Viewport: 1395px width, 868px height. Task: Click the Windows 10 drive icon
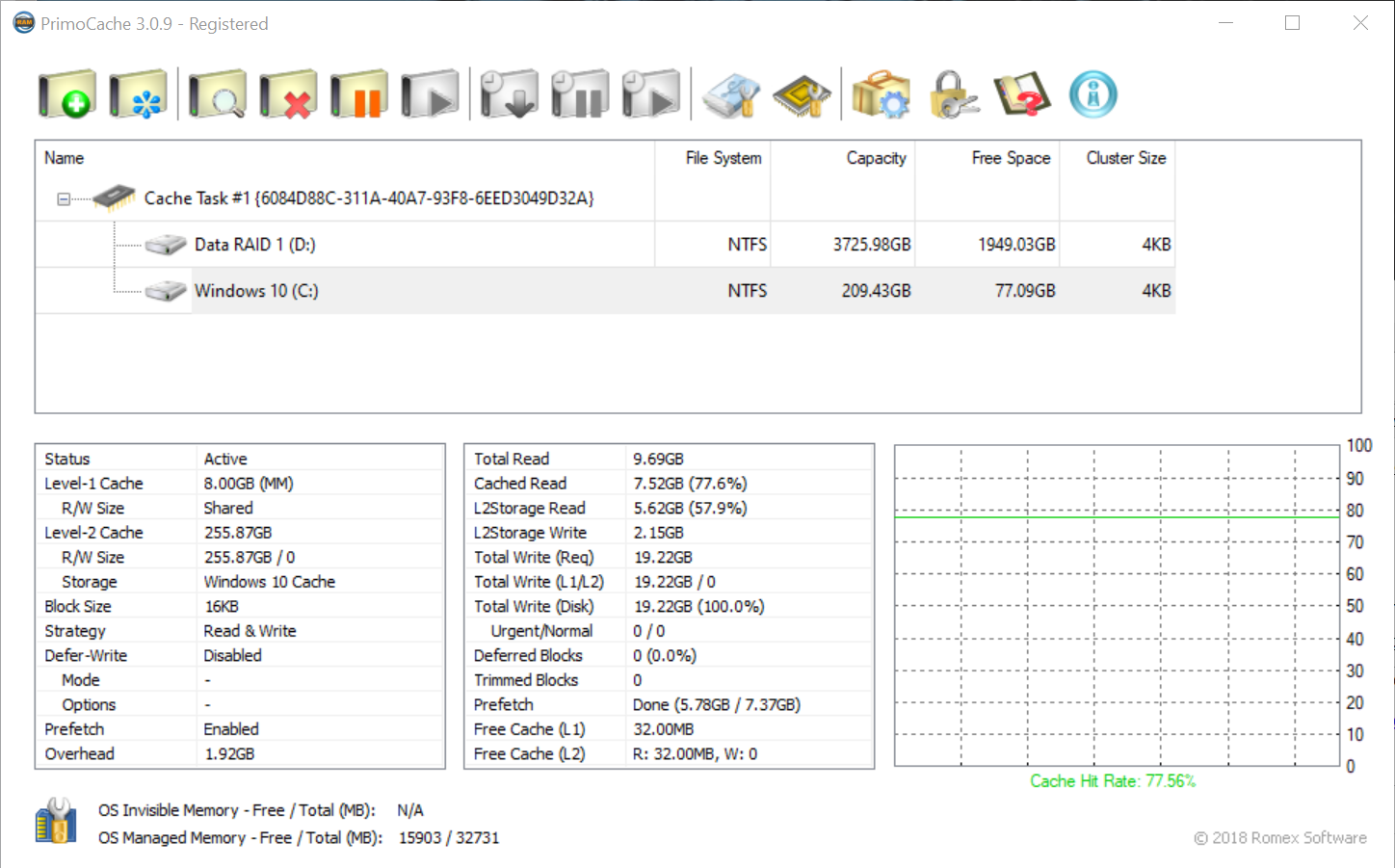coord(166,291)
